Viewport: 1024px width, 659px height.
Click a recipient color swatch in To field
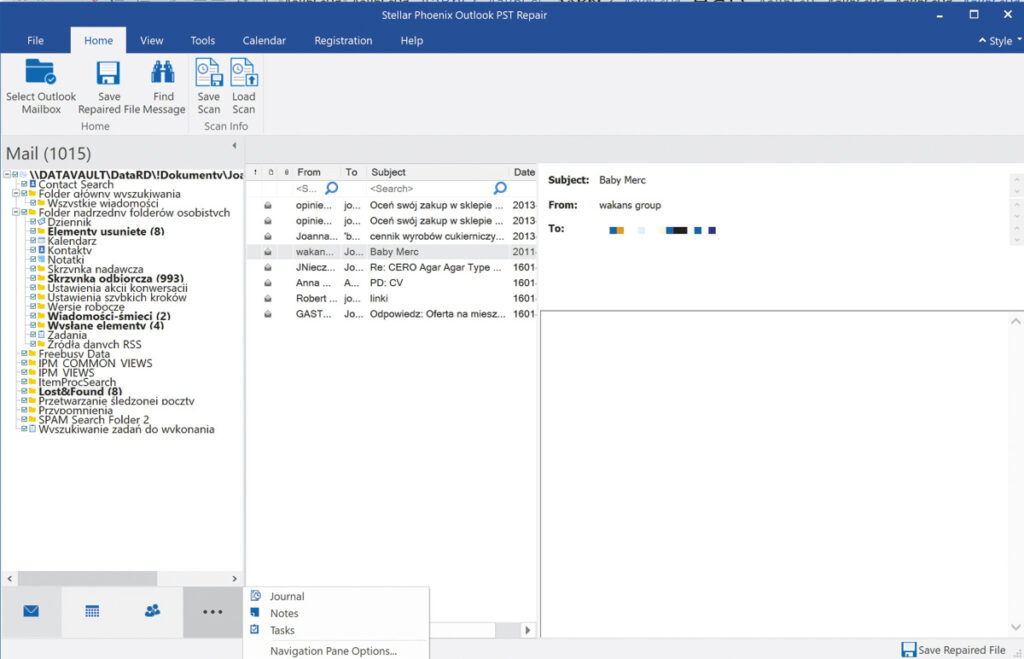click(614, 230)
